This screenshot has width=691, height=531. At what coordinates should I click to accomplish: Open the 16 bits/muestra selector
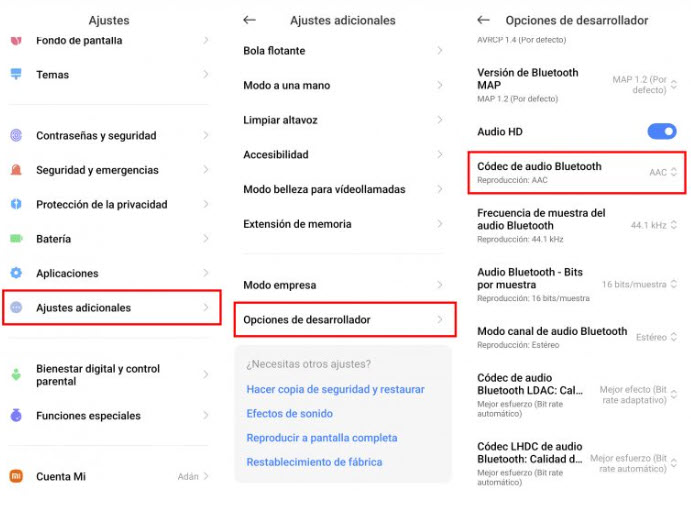pyautogui.click(x=639, y=284)
